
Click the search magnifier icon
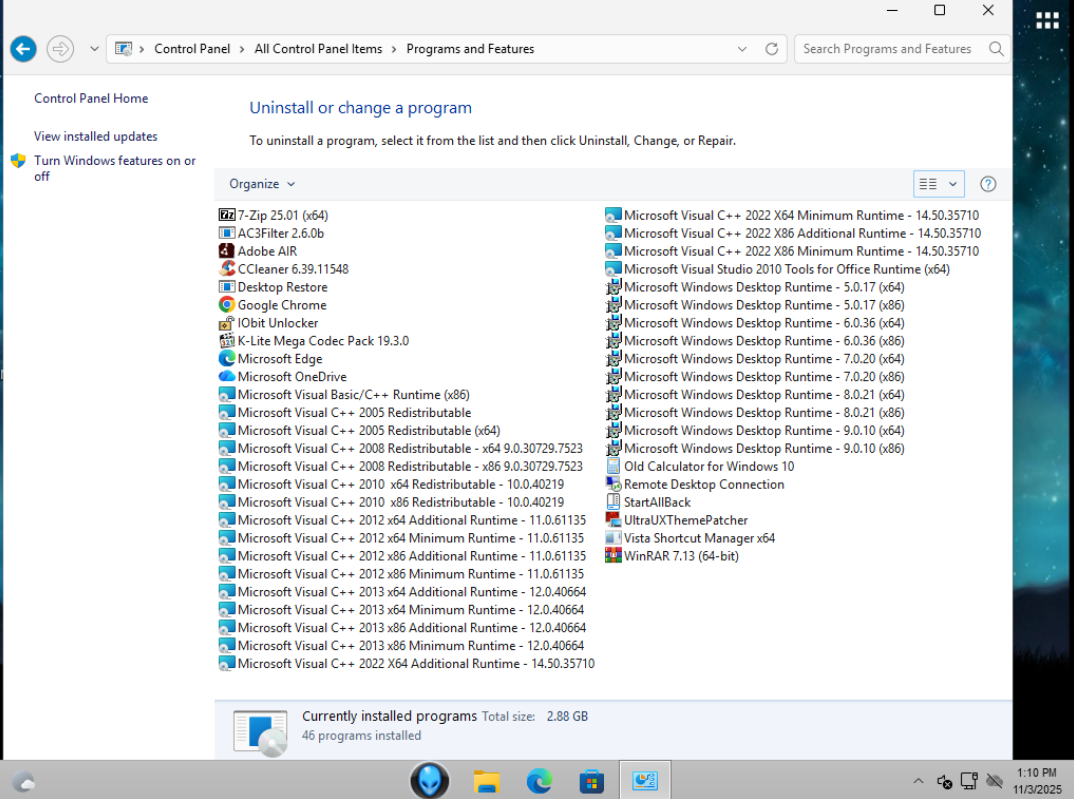point(996,49)
